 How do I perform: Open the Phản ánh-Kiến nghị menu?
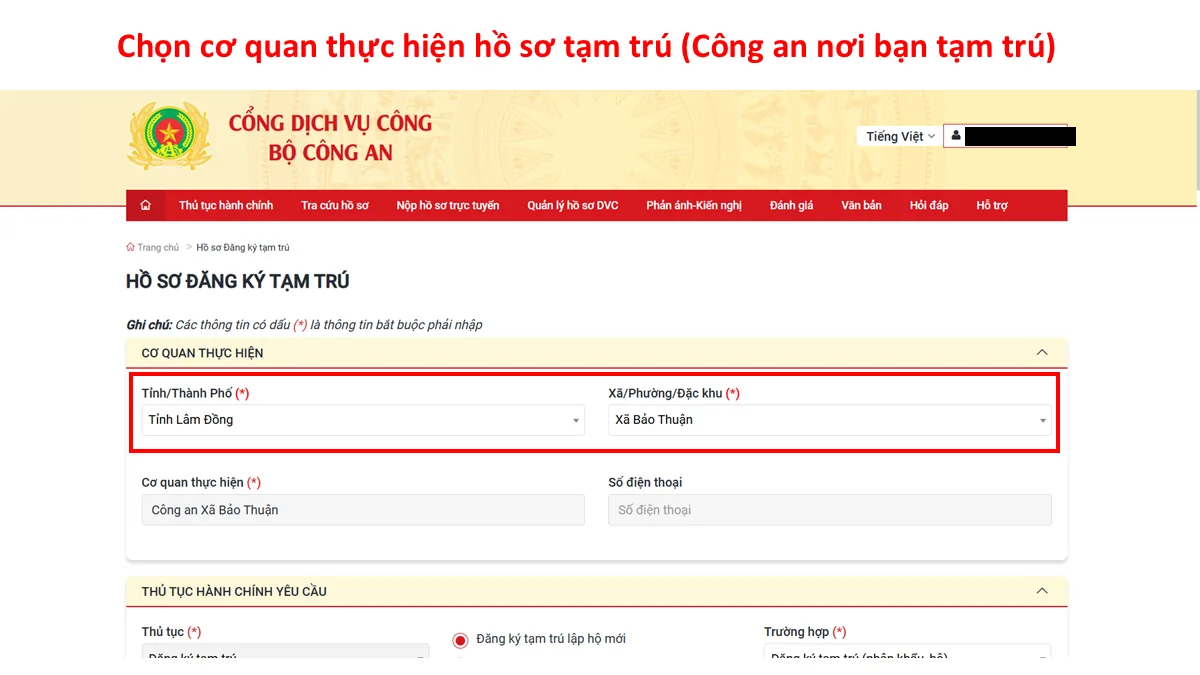pos(694,205)
